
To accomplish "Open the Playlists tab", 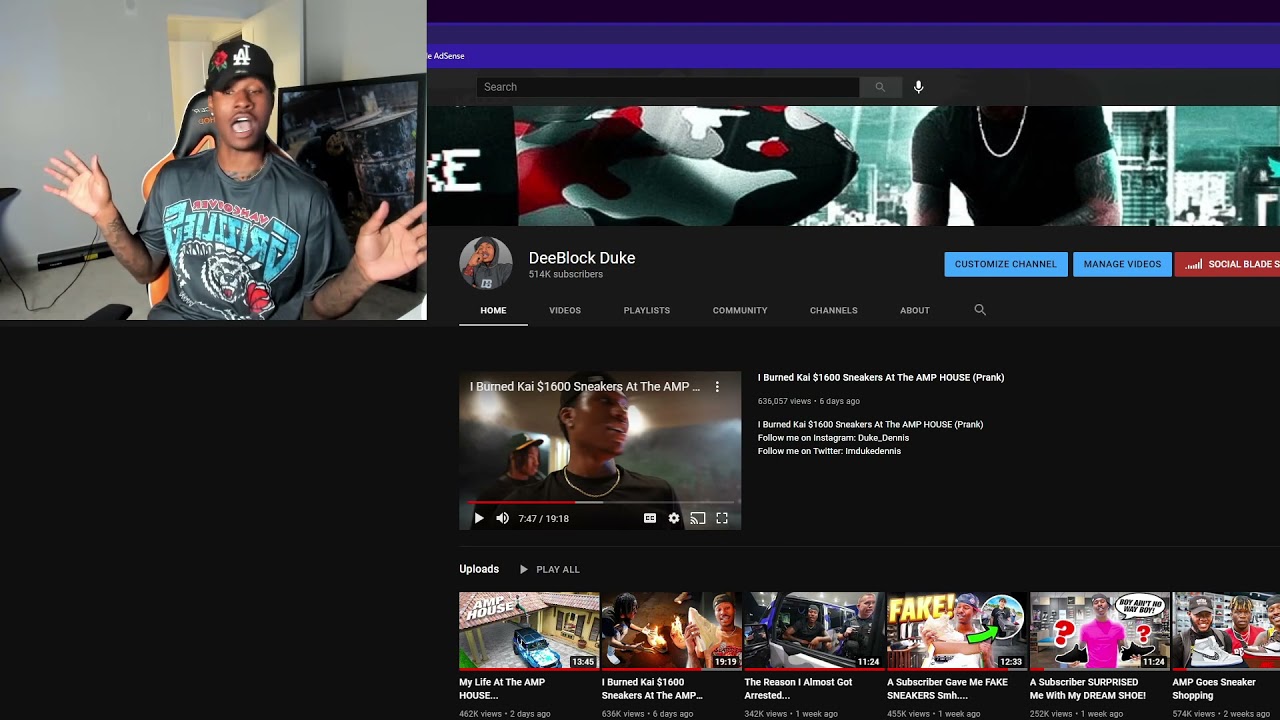I will 647,310.
